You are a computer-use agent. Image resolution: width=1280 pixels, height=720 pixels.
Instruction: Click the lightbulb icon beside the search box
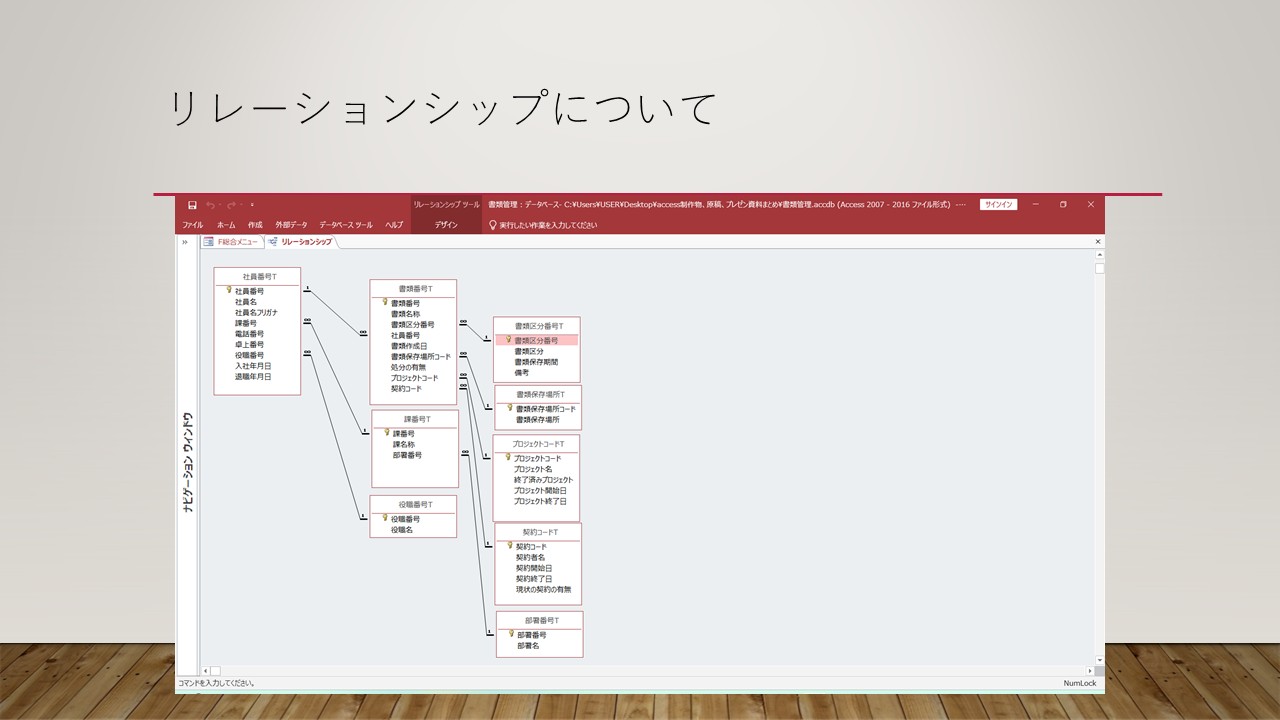coord(492,225)
